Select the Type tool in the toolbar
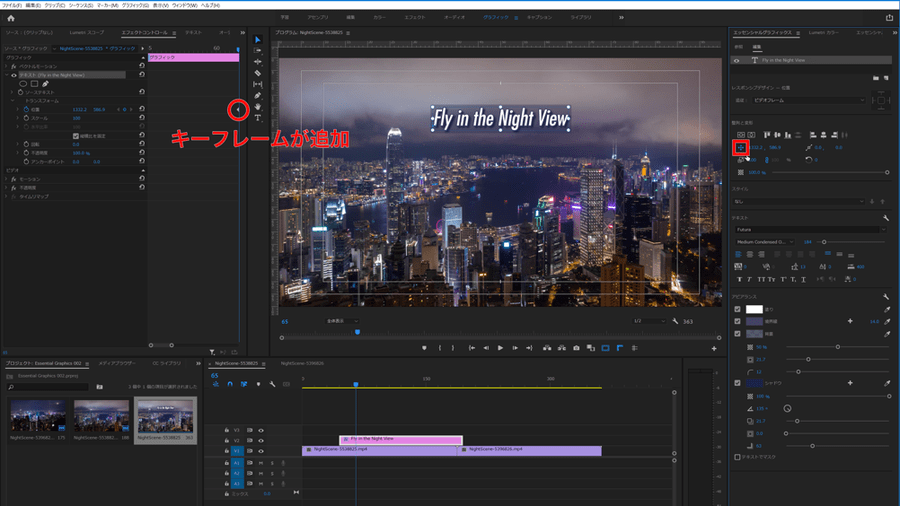The image size is (900, 506). click(257, 118)
